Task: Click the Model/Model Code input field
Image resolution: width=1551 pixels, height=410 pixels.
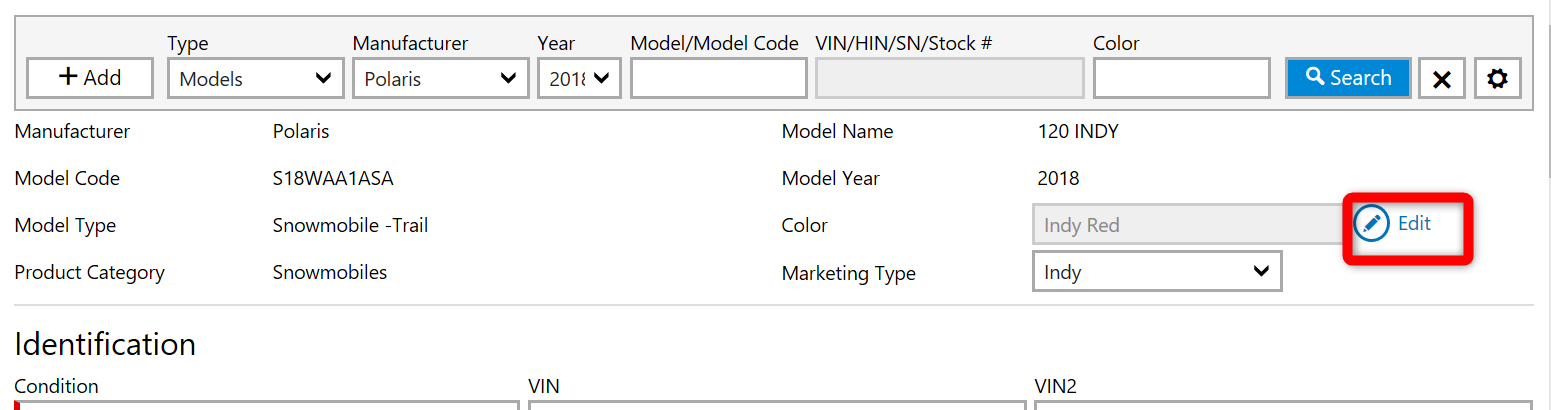Action: click(718, 78)
